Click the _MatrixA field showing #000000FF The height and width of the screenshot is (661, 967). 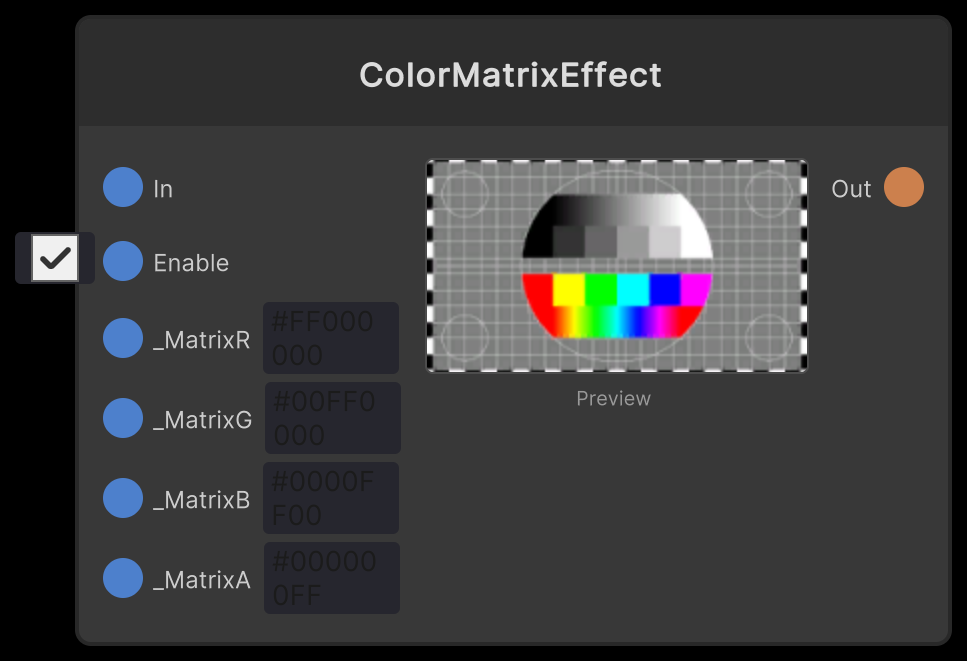point(331,578)
